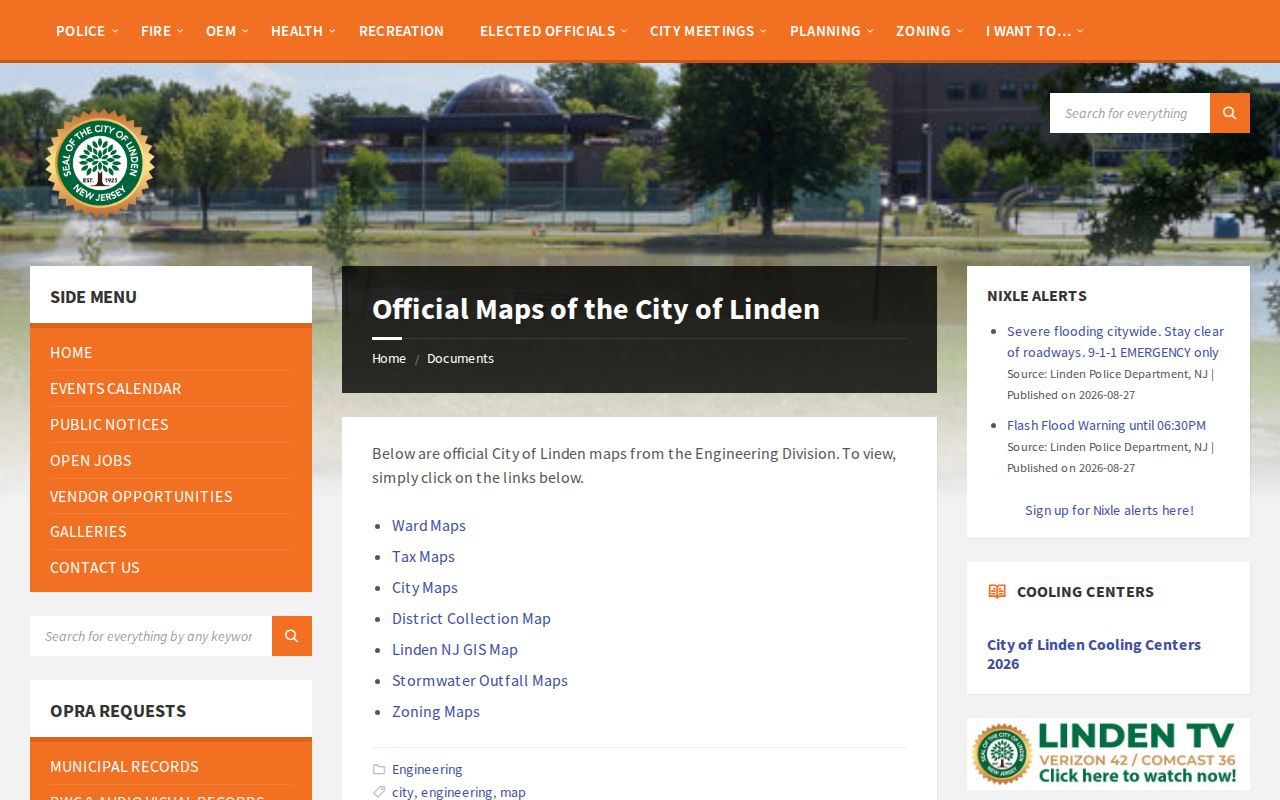The width and height of the screenshot is (1280, 800).
Task: Open the Ward Maps link
Action: [x=429, y=526]
